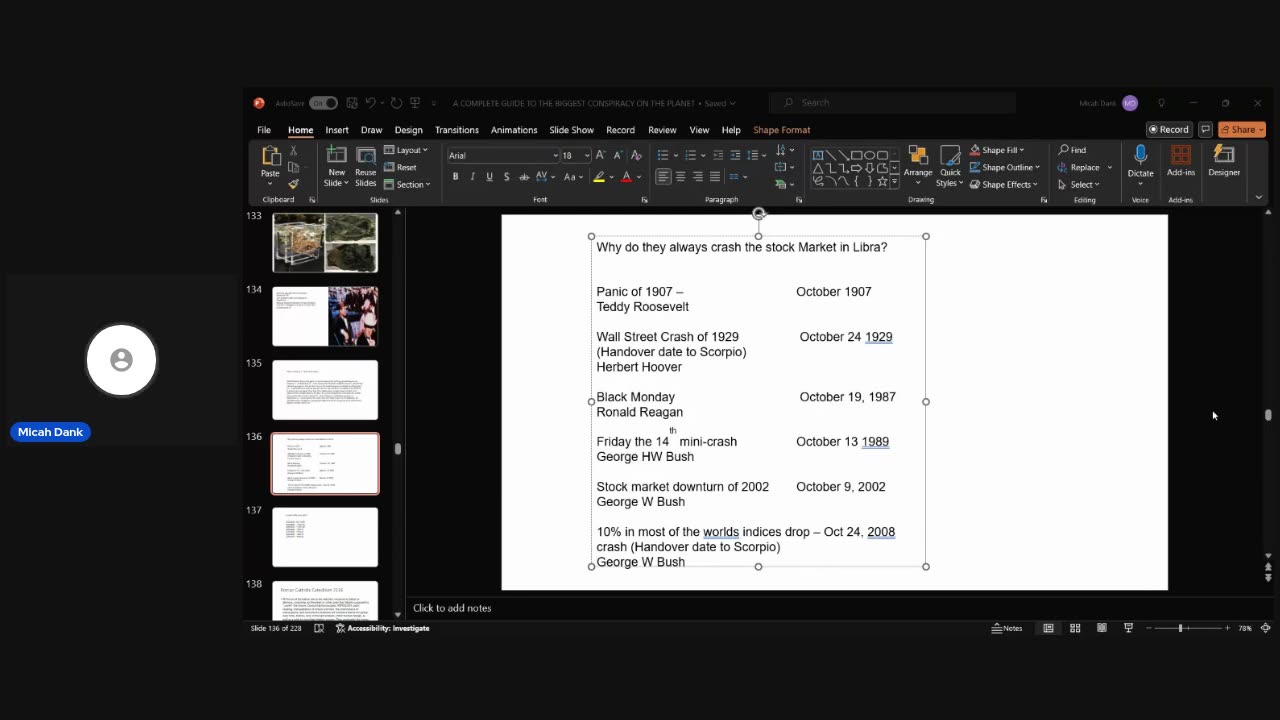This screenshot has width=1280, height=720.
Task: Start Dictate microphone
Action: [x=1140, y=162]
